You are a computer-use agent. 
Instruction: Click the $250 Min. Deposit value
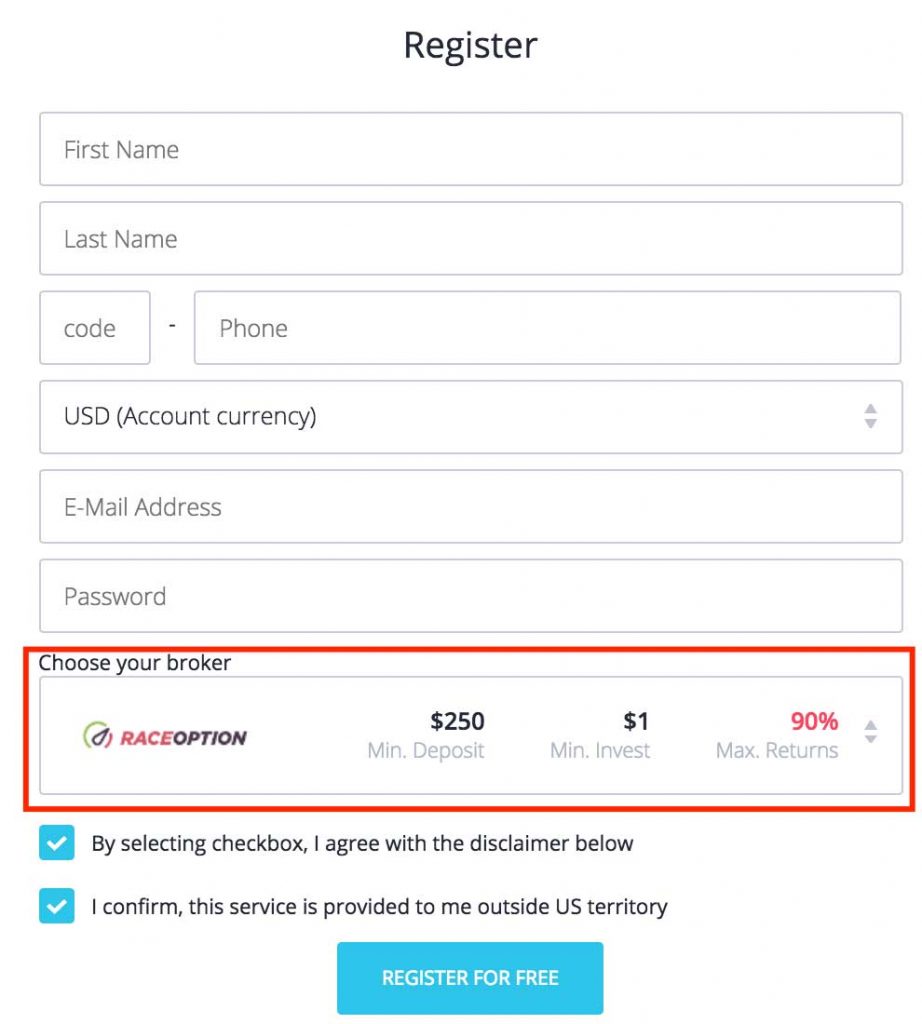pyautogui.click(x=457, y=721)
